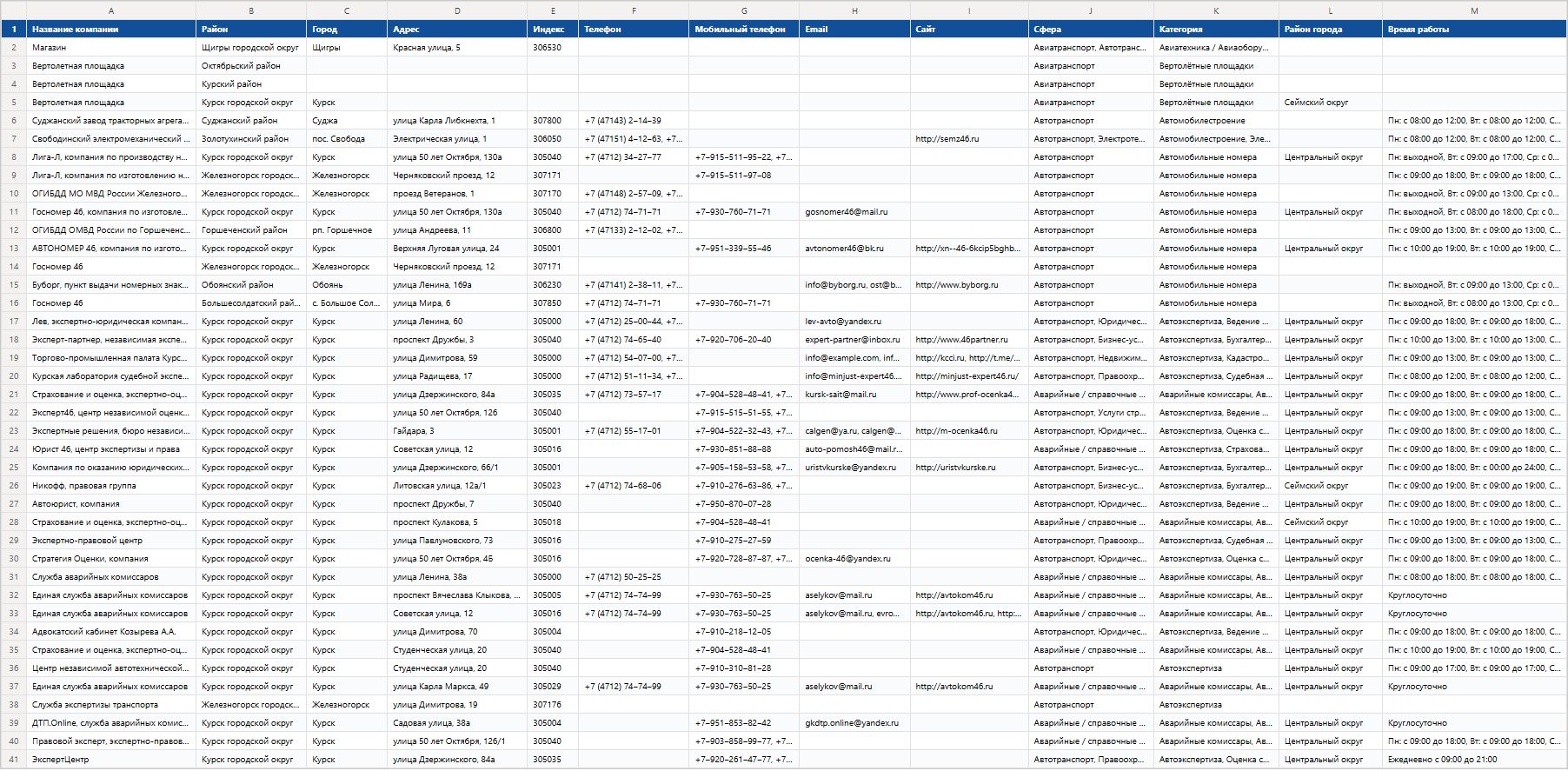
Task: Click the 'Адрес' header cell
Action: click(x=457, y=30)
